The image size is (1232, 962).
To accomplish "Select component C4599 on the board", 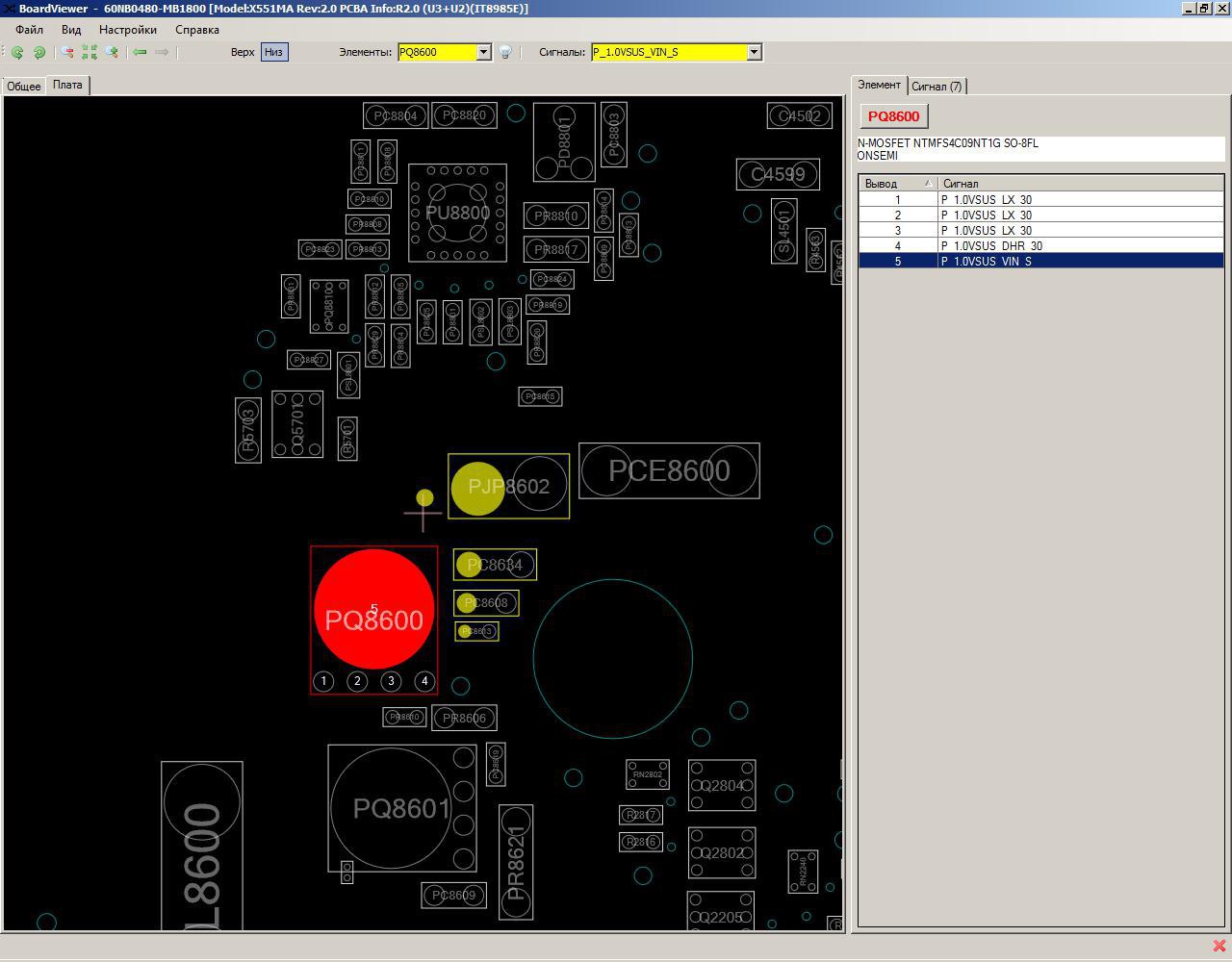I will coord(778,174).
